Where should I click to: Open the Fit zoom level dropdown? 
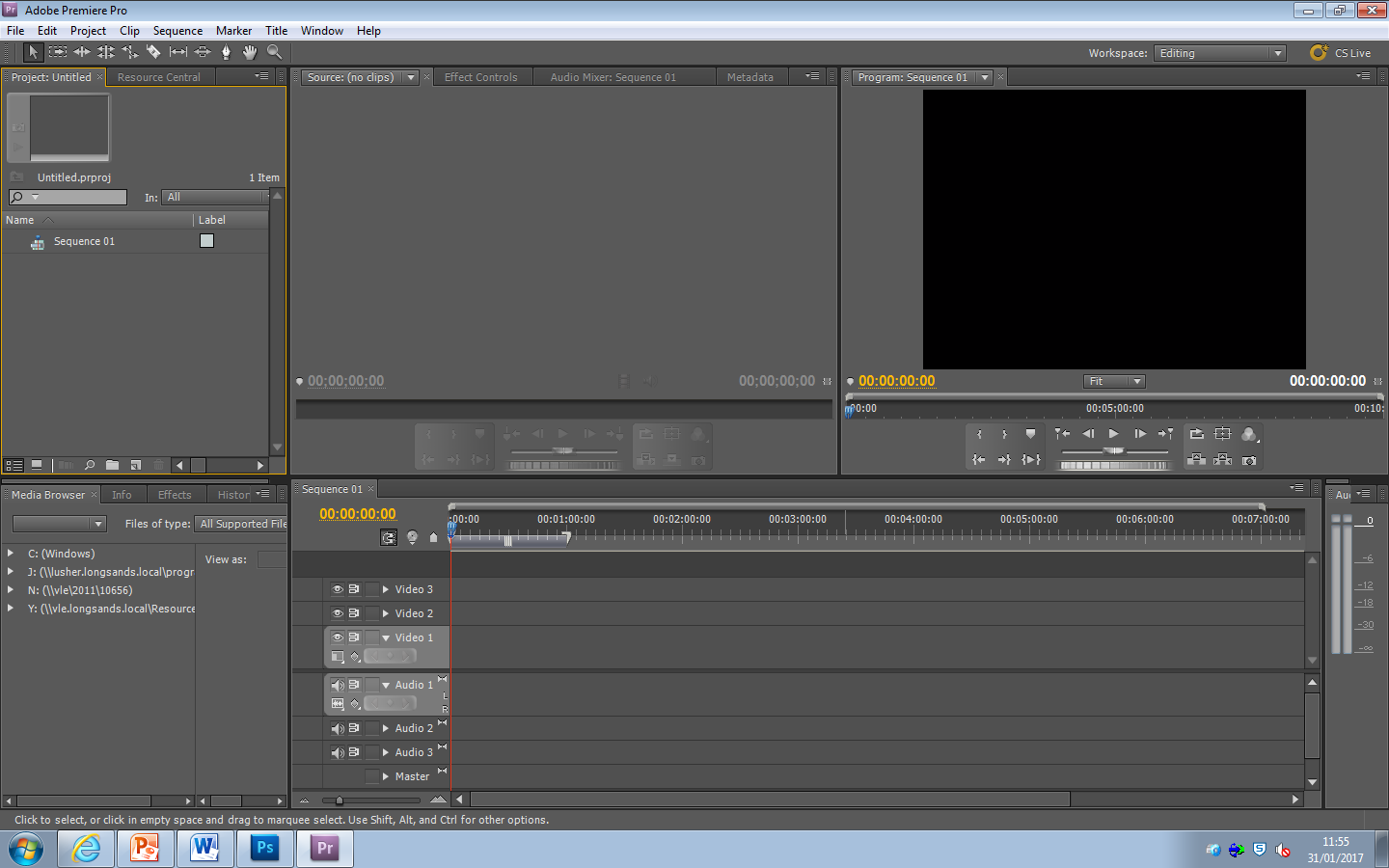point(1114,382)
